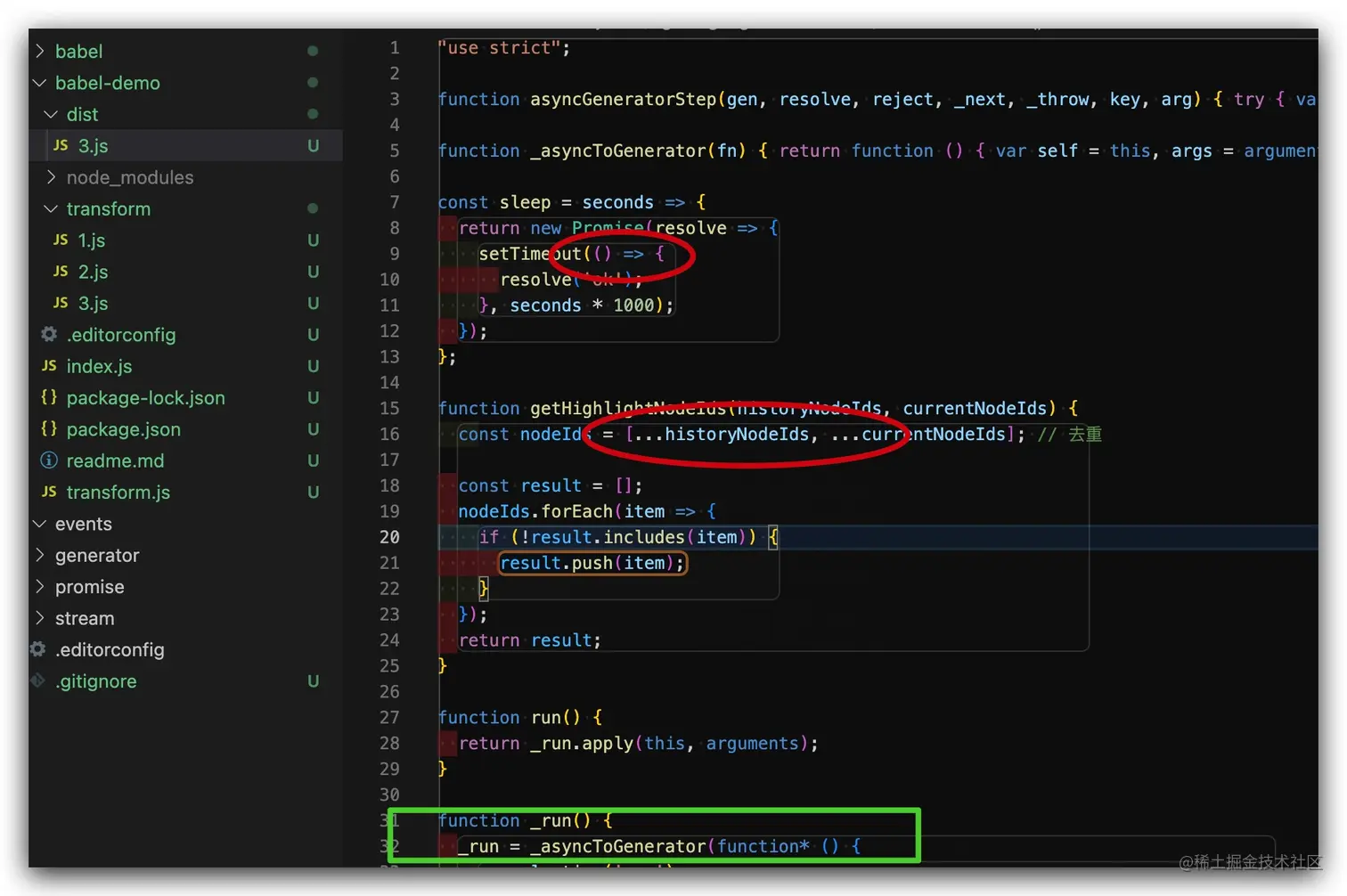Click the info icon beside readme.md

pos(48,460)
